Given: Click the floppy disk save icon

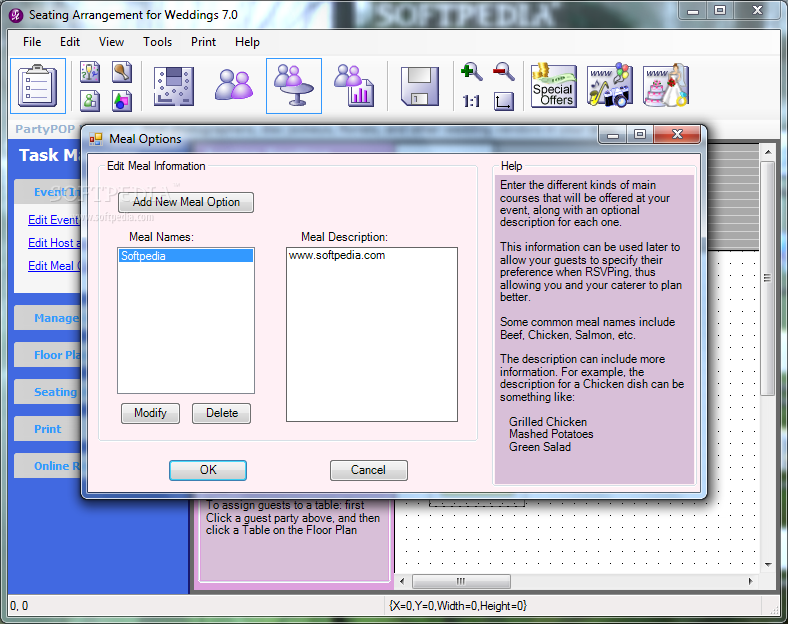Looking at the screenshot, I should point(420,86).
